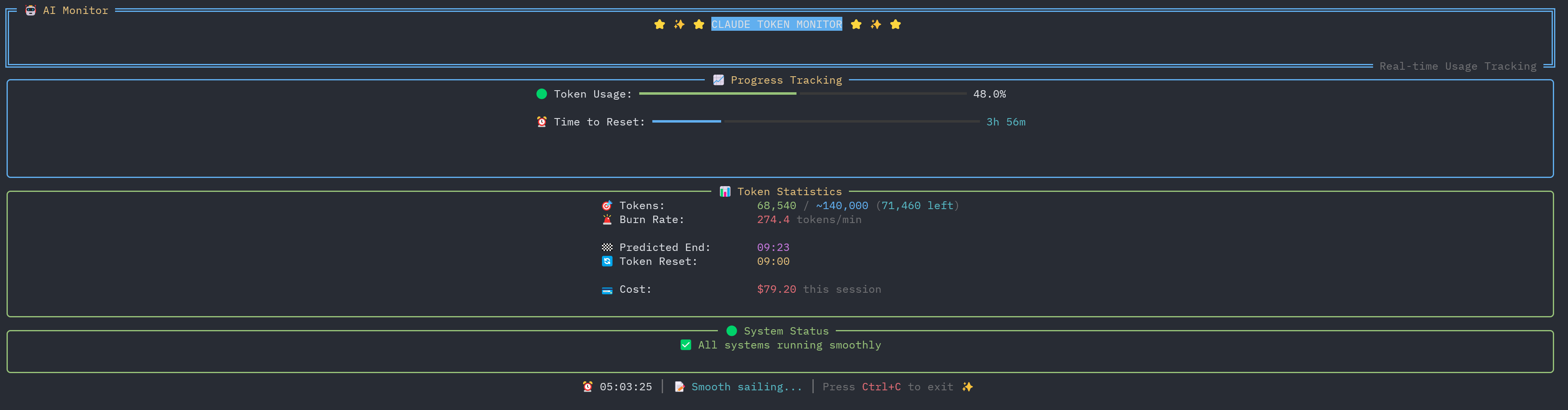Click the Token Statistics heading
Viewport: 1568px width, 410px height.
pos(790,191)
